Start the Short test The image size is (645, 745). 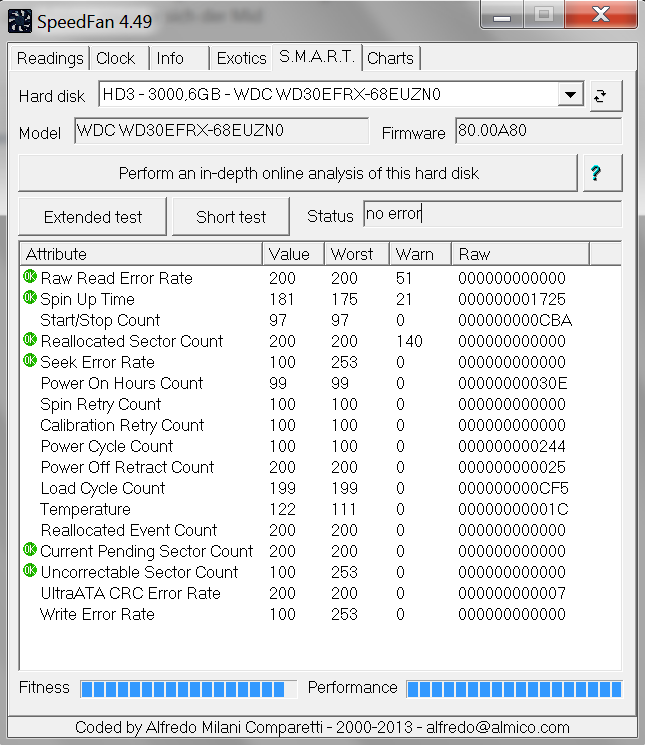pyautogui.click(x=231, y=217)
